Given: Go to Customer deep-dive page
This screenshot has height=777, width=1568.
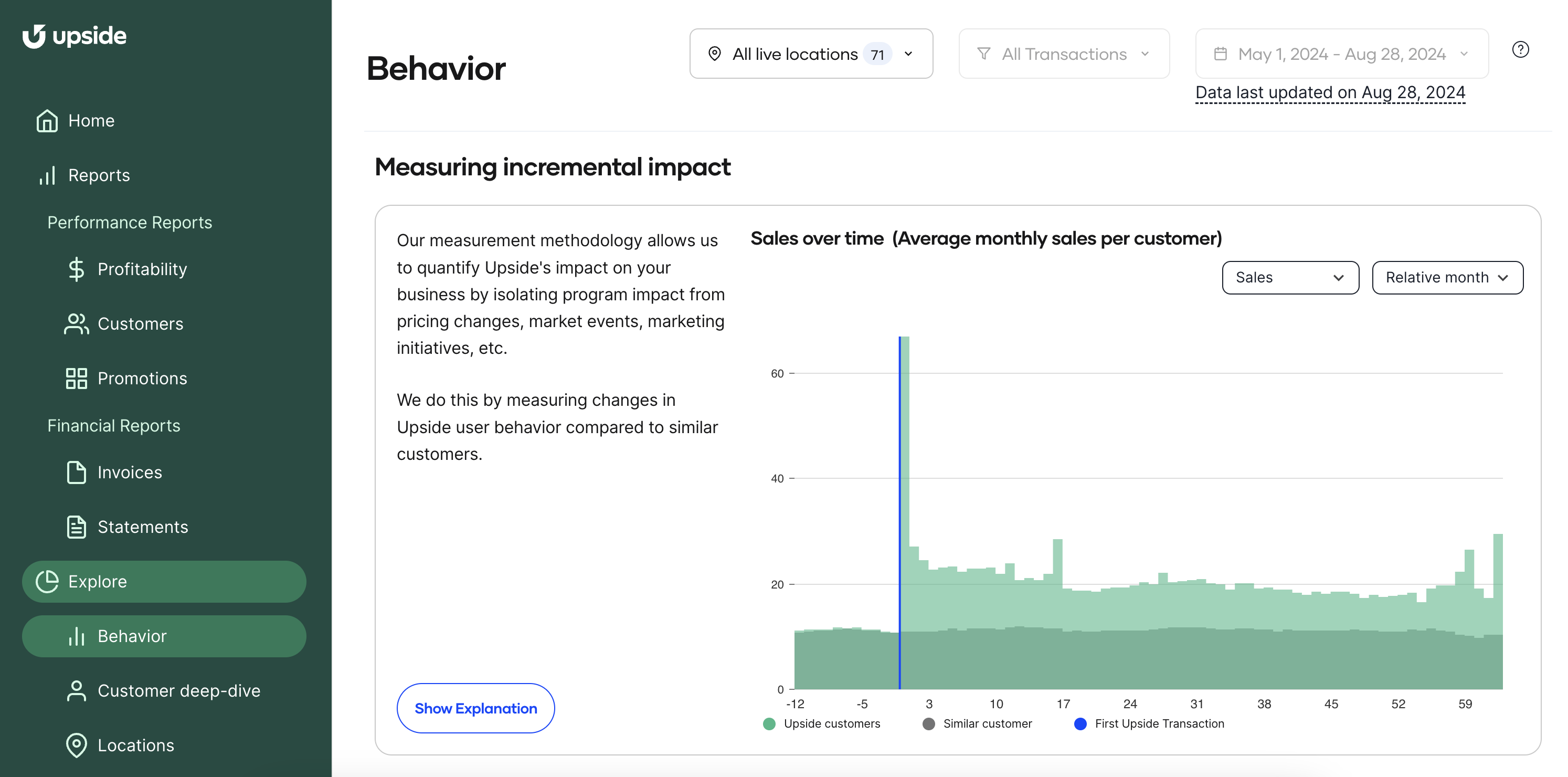Looking at the screenshot, I should (178, 690).
